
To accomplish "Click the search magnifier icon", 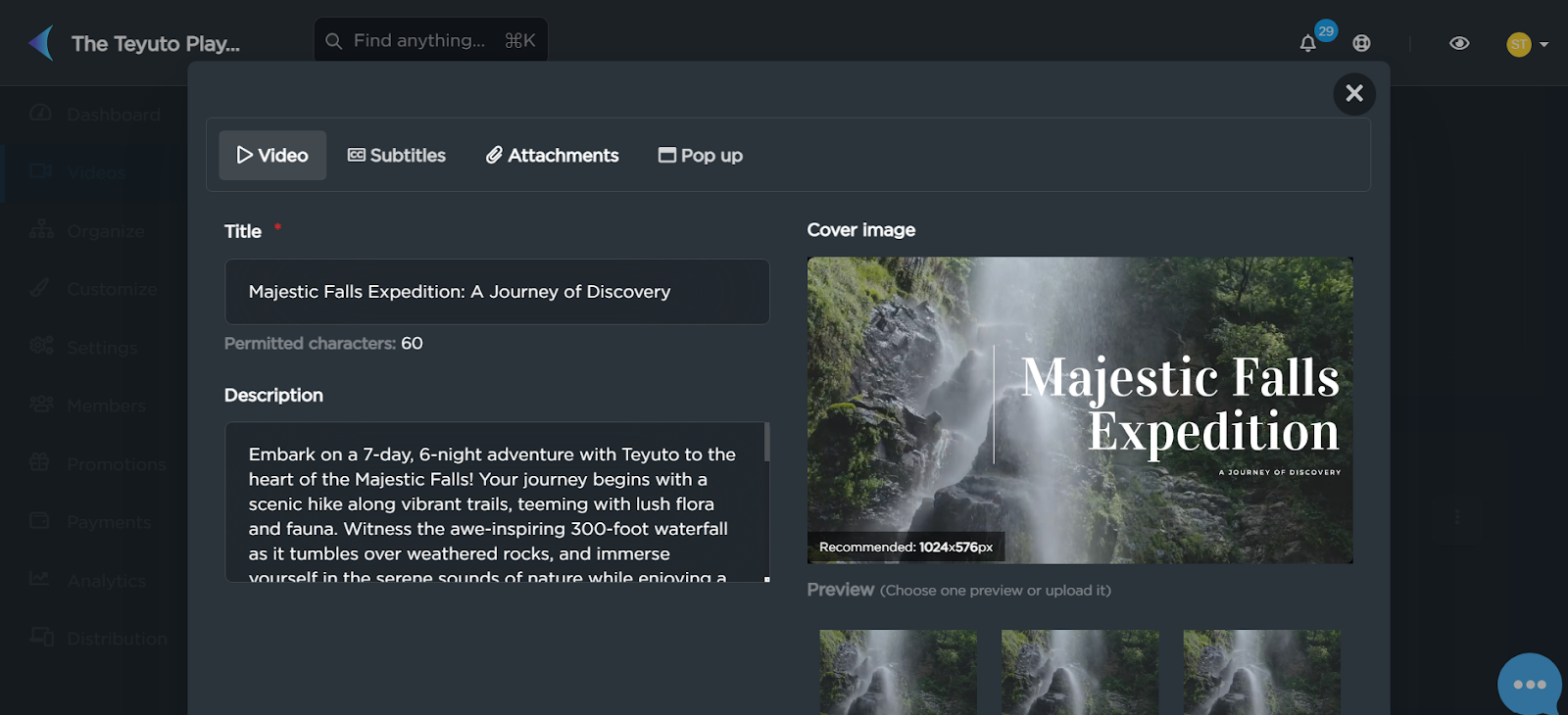I will (x=333, y=41).
